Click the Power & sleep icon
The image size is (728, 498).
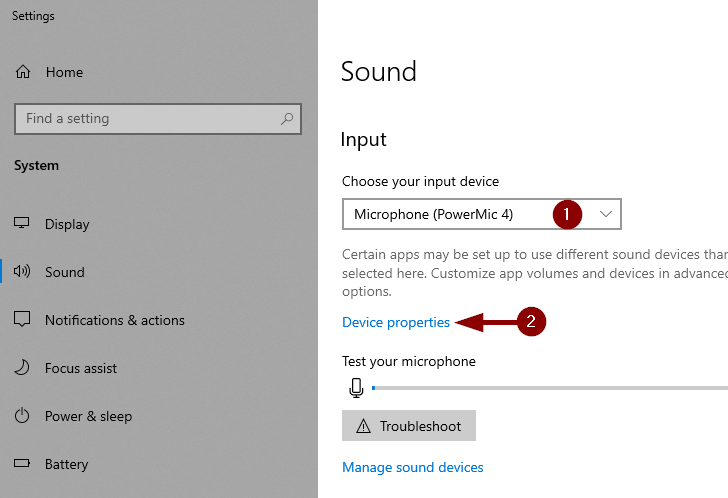pyautogui.click(x=22, y=415)
